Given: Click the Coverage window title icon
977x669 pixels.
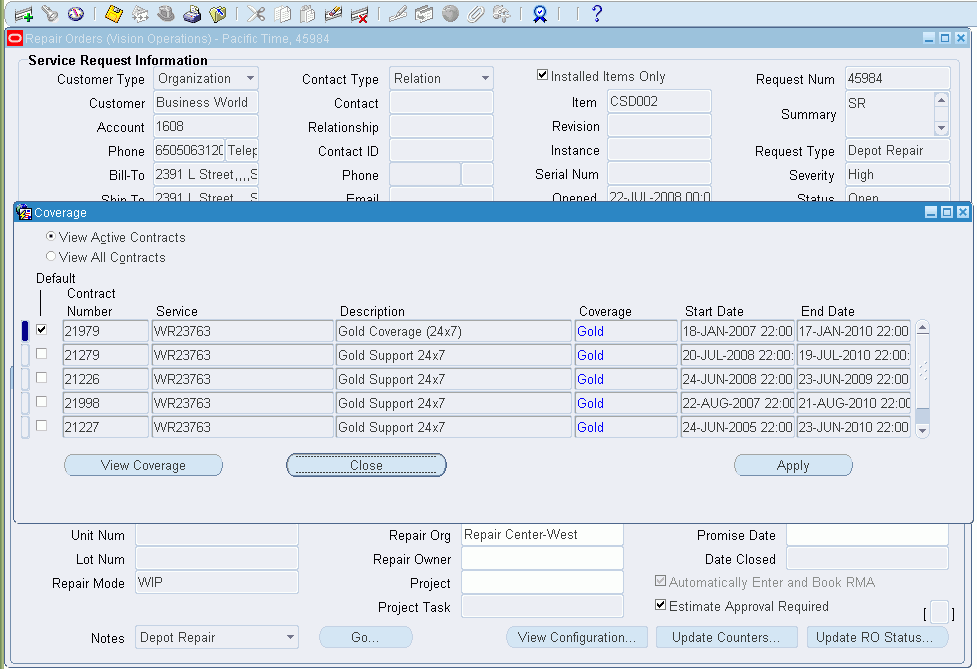Looking at the screenshot, I should click(x=24, y=212).
